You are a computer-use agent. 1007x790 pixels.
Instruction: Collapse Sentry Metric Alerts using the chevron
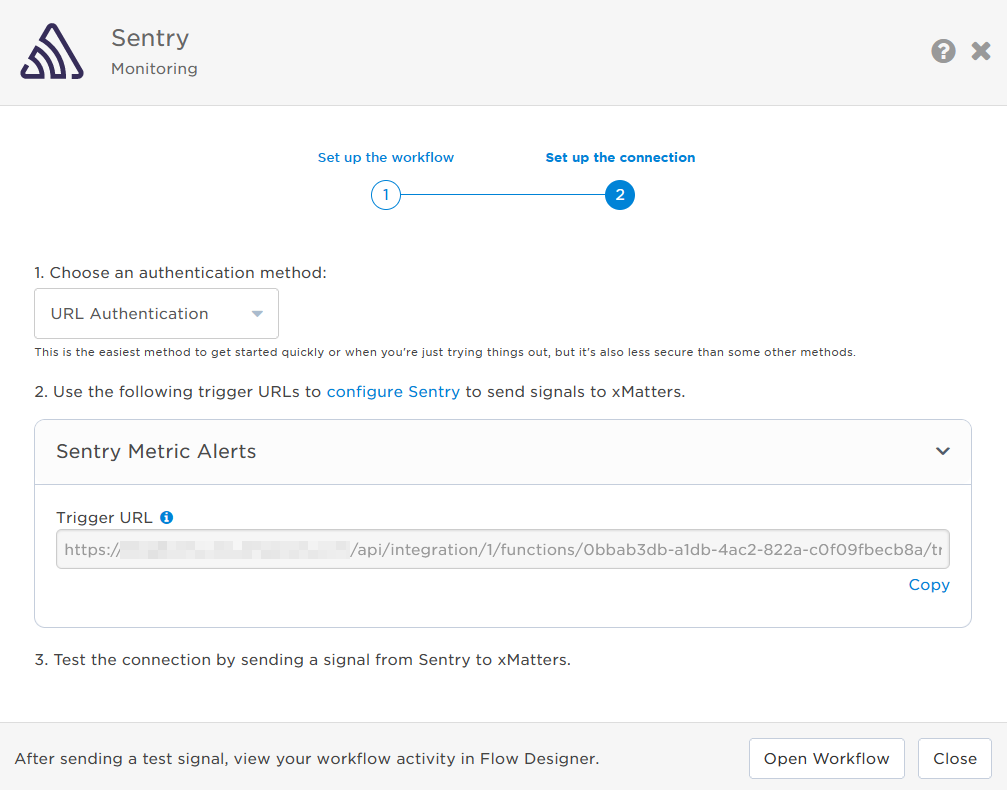[942, 451]
